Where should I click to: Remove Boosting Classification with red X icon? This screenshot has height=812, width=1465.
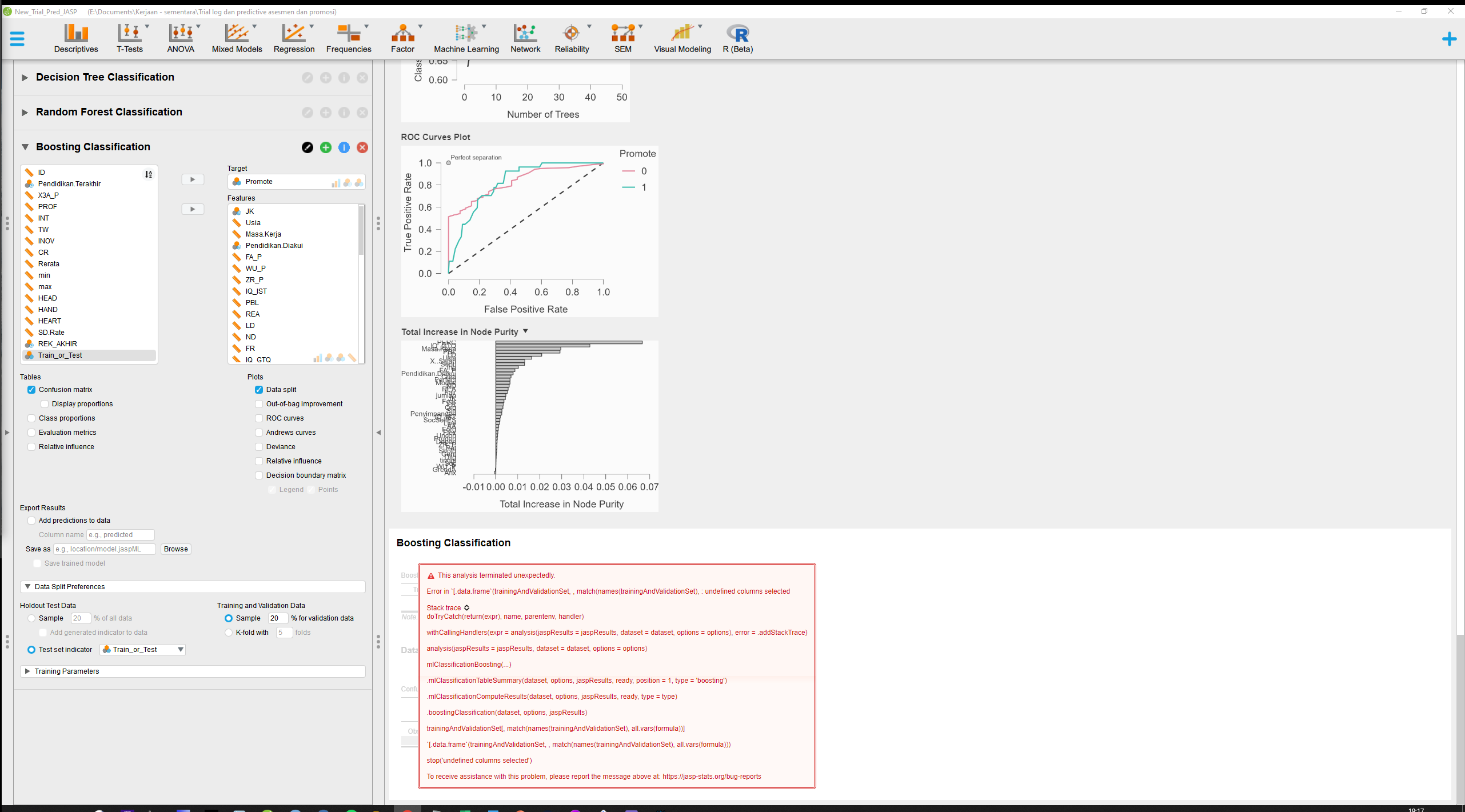pos(362,147)
